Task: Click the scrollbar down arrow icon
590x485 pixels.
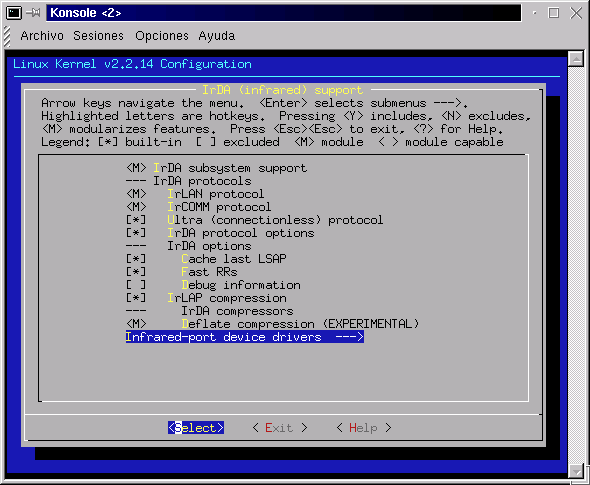Action: pyautogui.click(x=576, y=470)
